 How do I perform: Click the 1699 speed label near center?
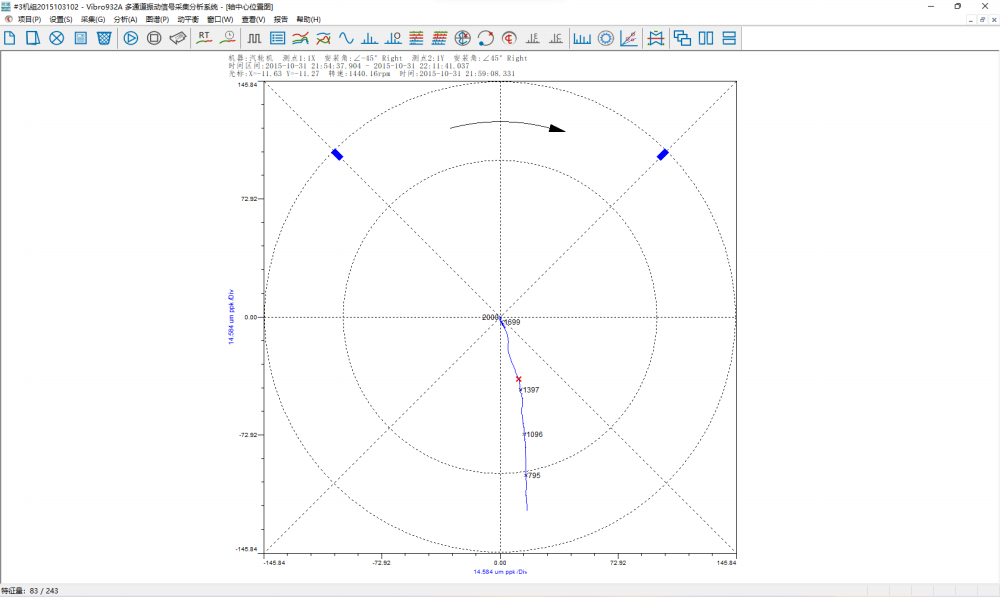[512, 322]
